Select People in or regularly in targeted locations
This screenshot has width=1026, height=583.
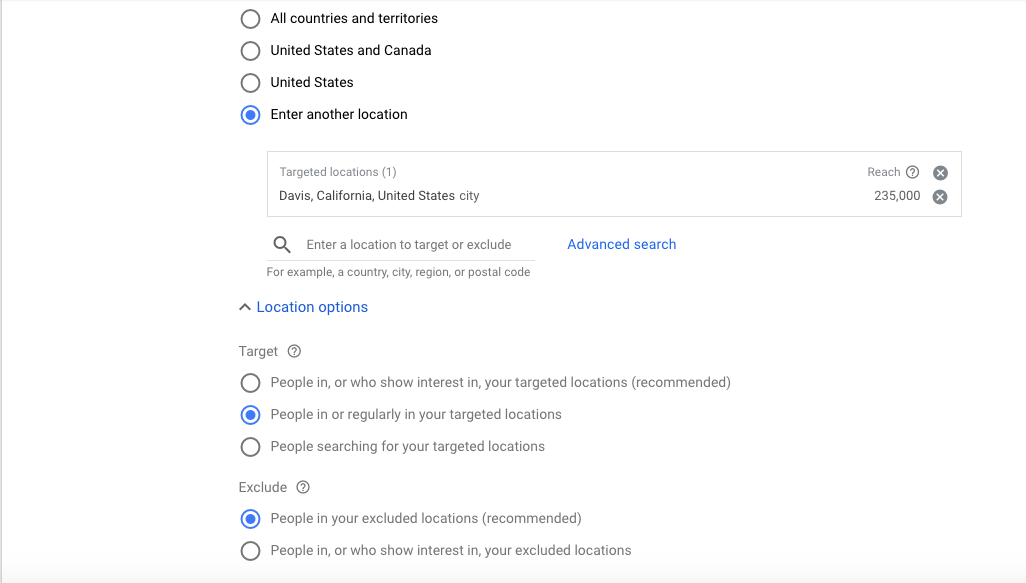point(250,414)
